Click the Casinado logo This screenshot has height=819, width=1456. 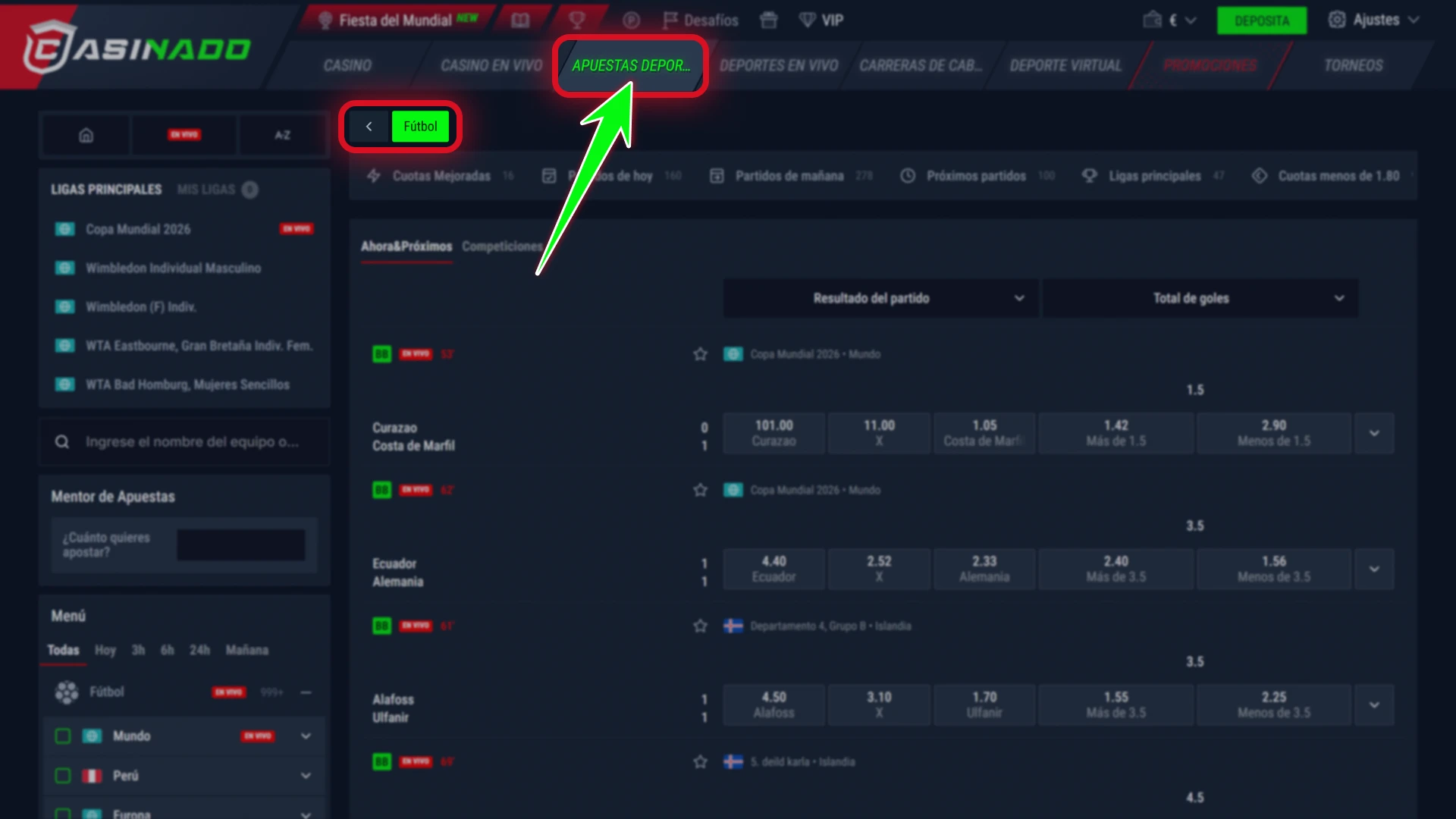(x=136, y=49)
